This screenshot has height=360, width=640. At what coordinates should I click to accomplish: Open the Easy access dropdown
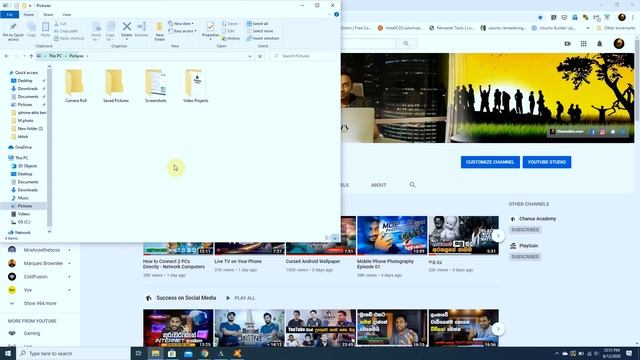click(182, 31)
